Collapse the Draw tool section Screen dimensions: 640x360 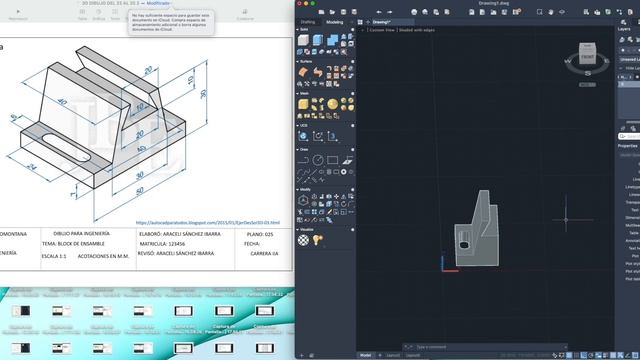pyautogui.click(x=297, y=149)
